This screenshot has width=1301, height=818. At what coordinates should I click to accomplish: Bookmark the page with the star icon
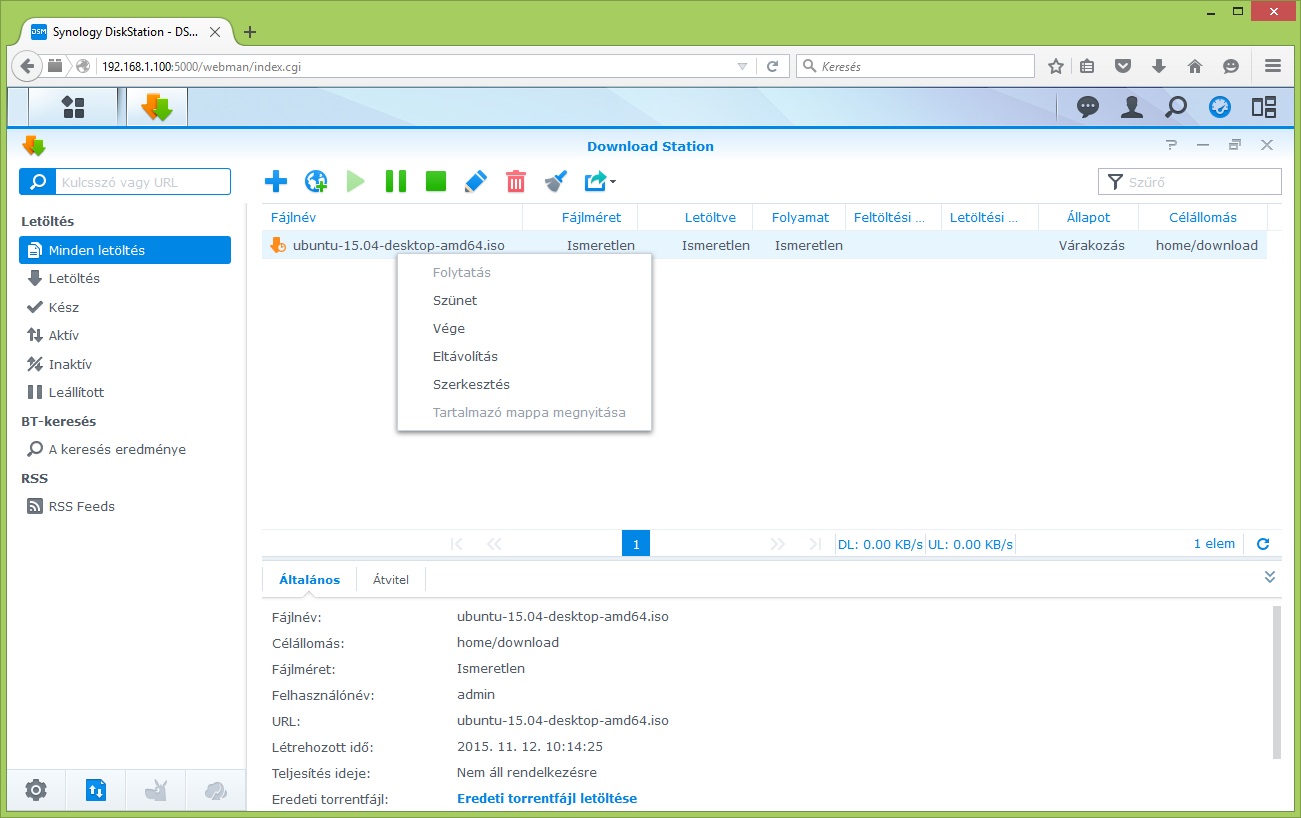(1056, 66)
